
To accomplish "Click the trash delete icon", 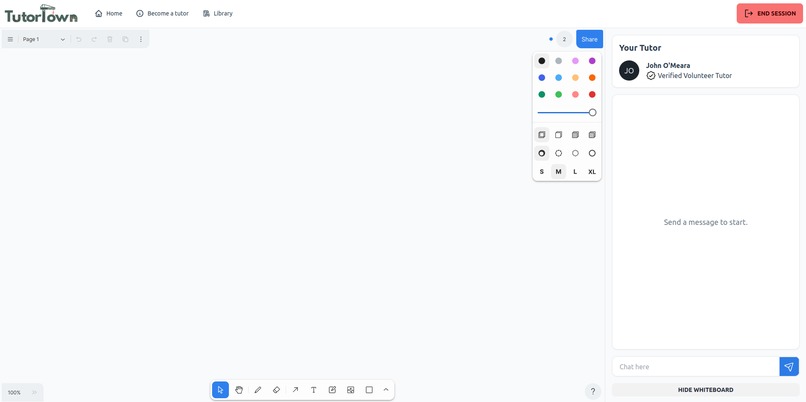I will coord(109,39).
